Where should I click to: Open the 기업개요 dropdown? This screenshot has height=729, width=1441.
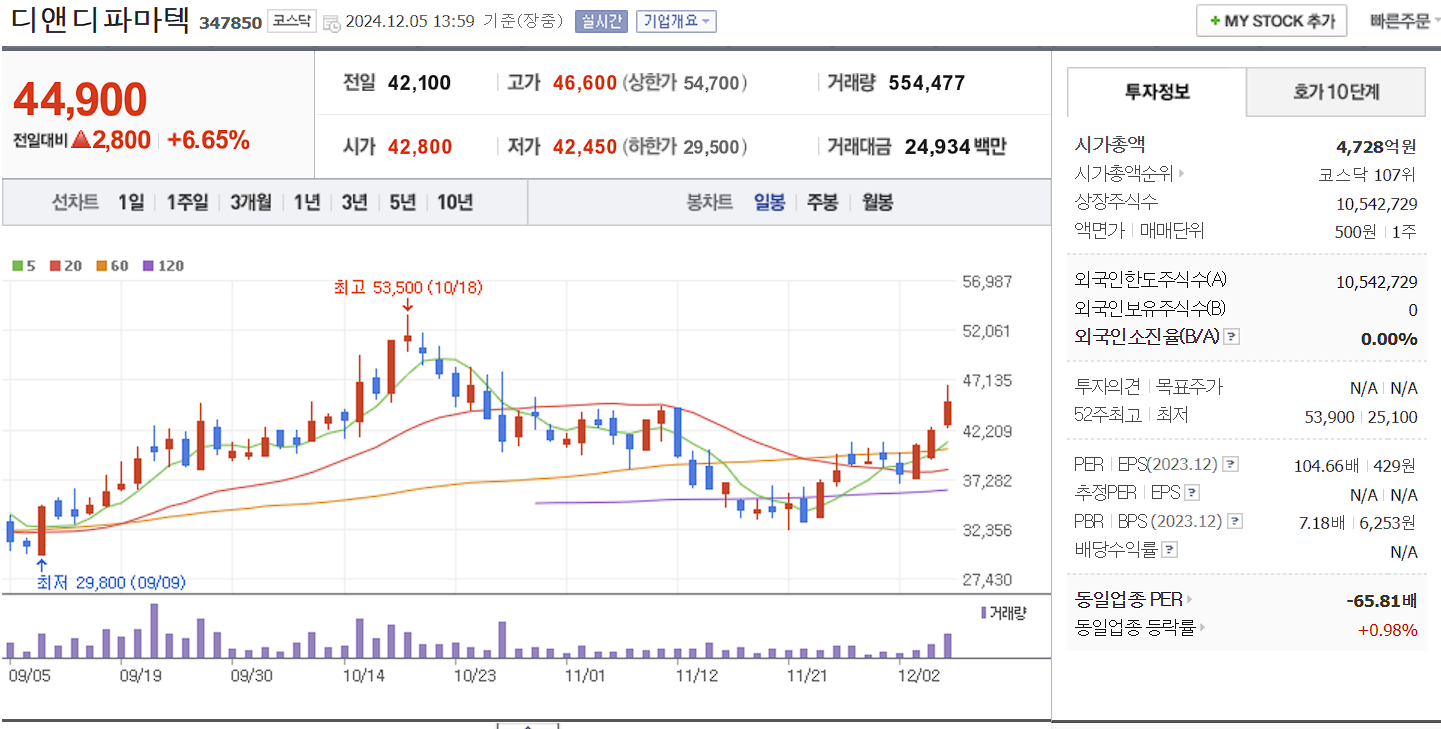pyautogui.click(x=676, y=21)
